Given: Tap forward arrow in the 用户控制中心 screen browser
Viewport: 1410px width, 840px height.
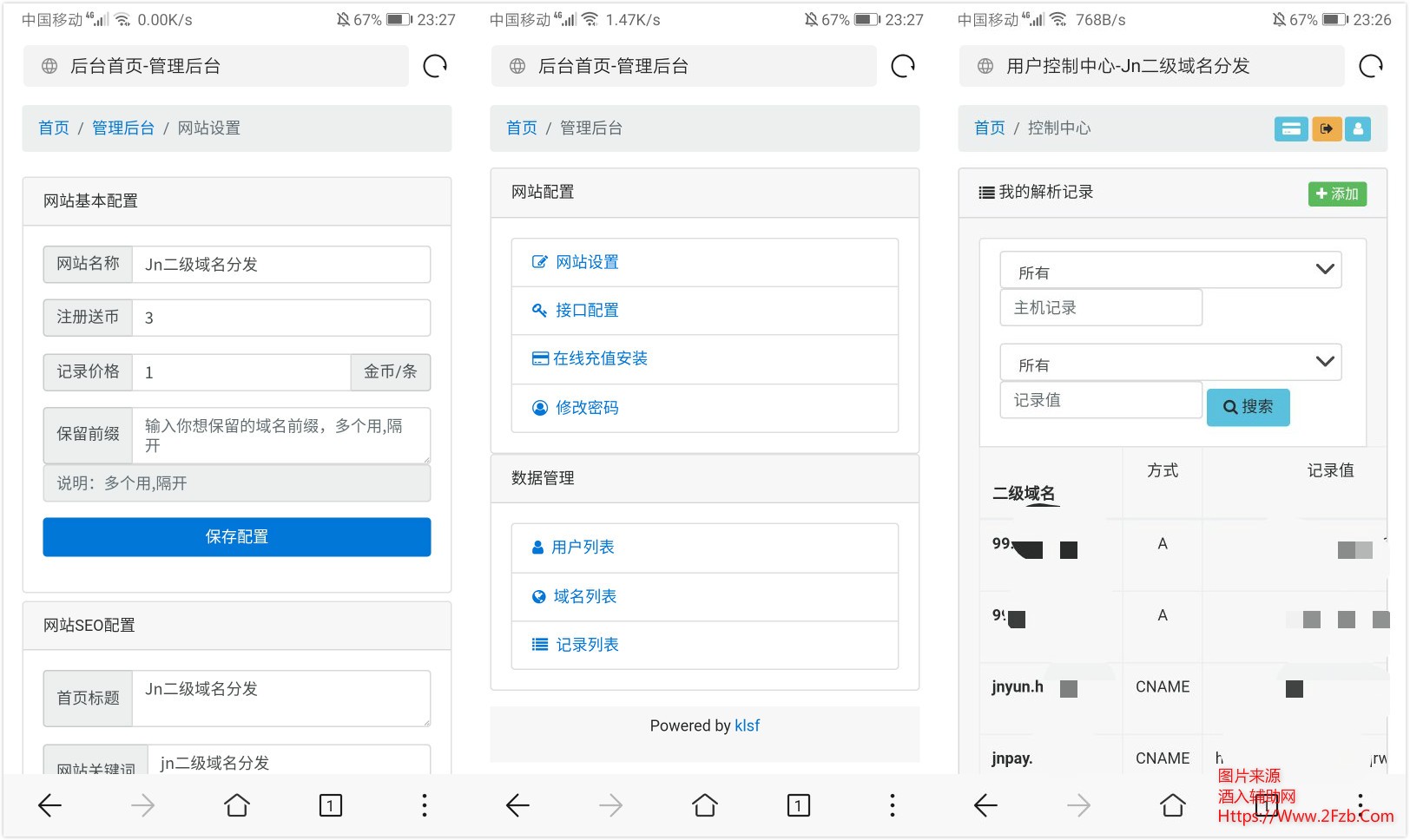Looking at the screenshot, I should [x=1079, y=805].
